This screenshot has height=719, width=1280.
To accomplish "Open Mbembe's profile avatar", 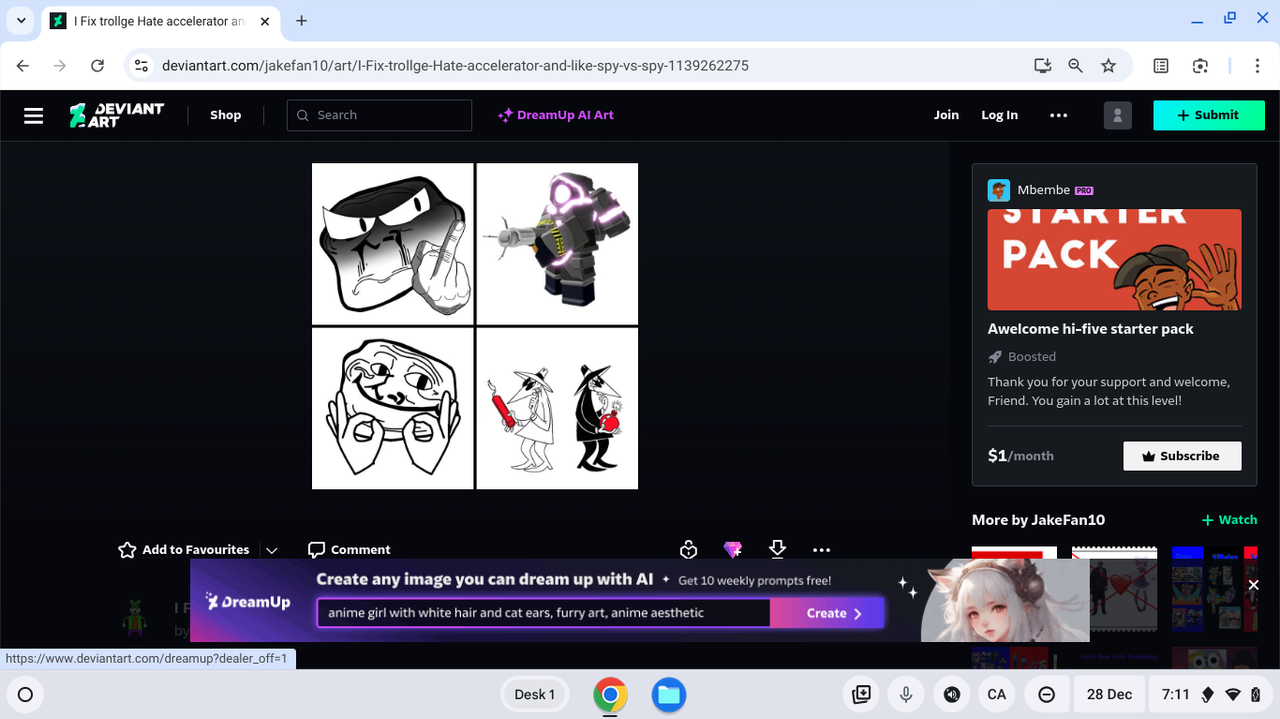I will pyautogui.click(x=998, y=190).
